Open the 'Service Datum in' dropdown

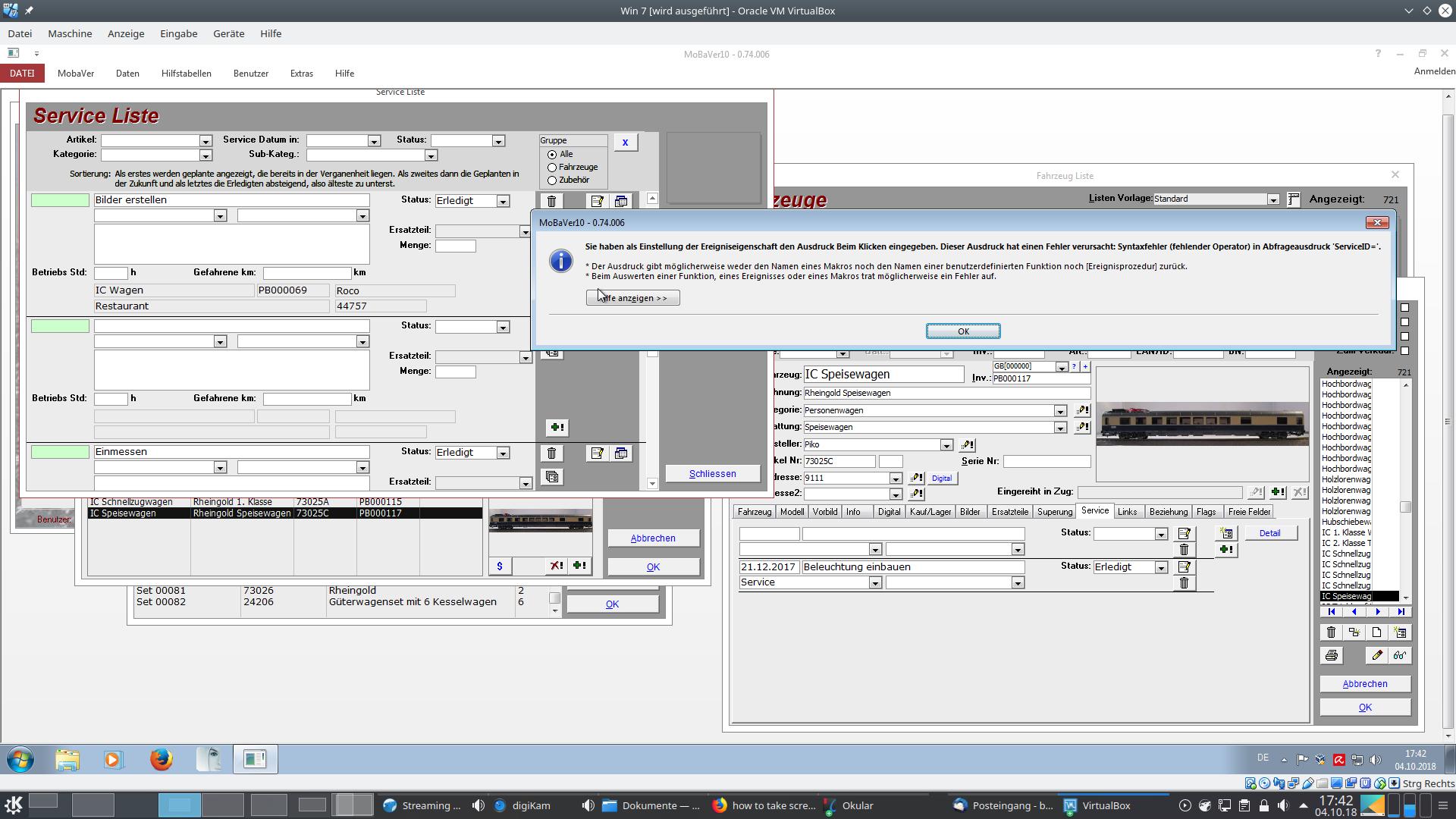374,141
